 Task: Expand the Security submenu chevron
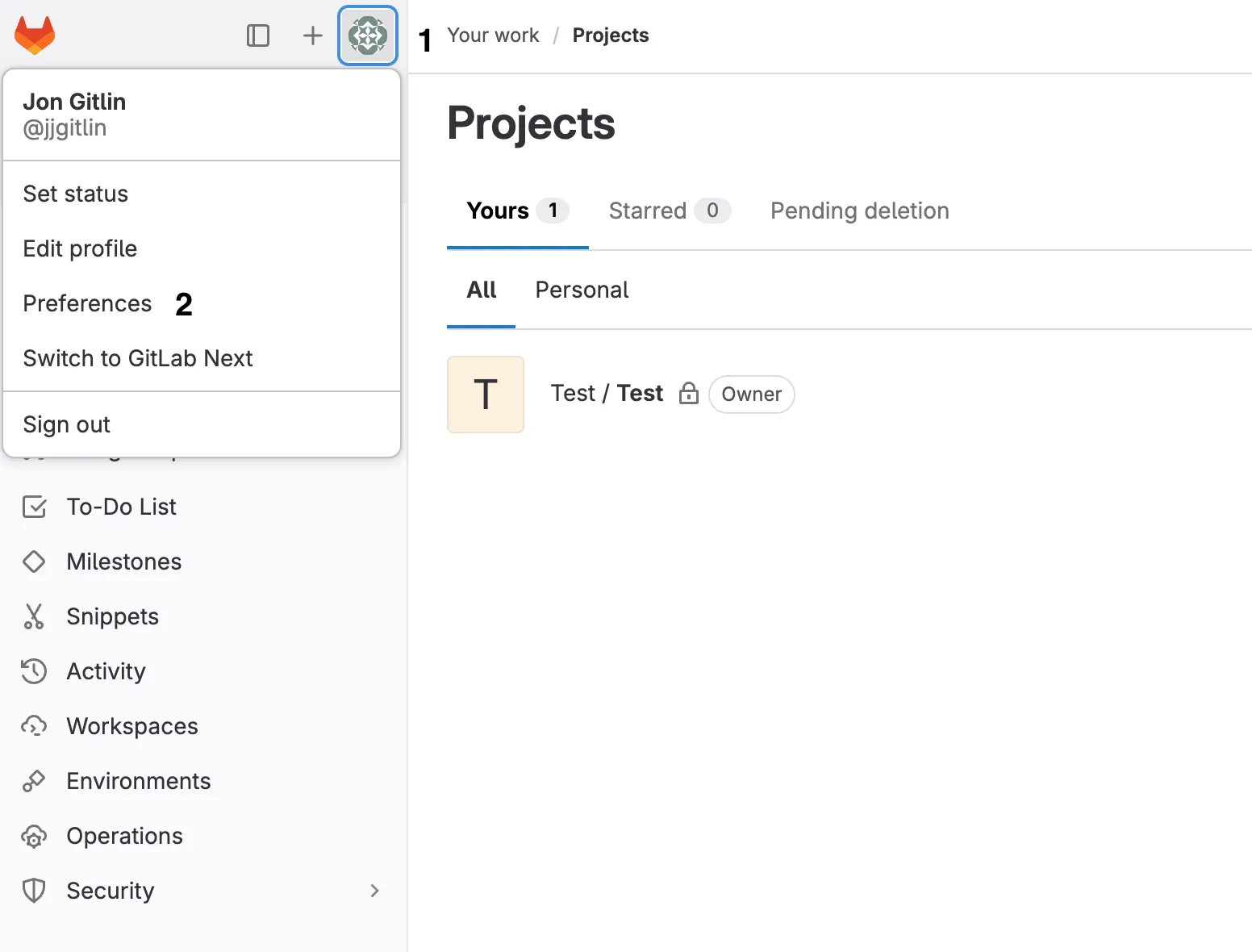point(374,891)
